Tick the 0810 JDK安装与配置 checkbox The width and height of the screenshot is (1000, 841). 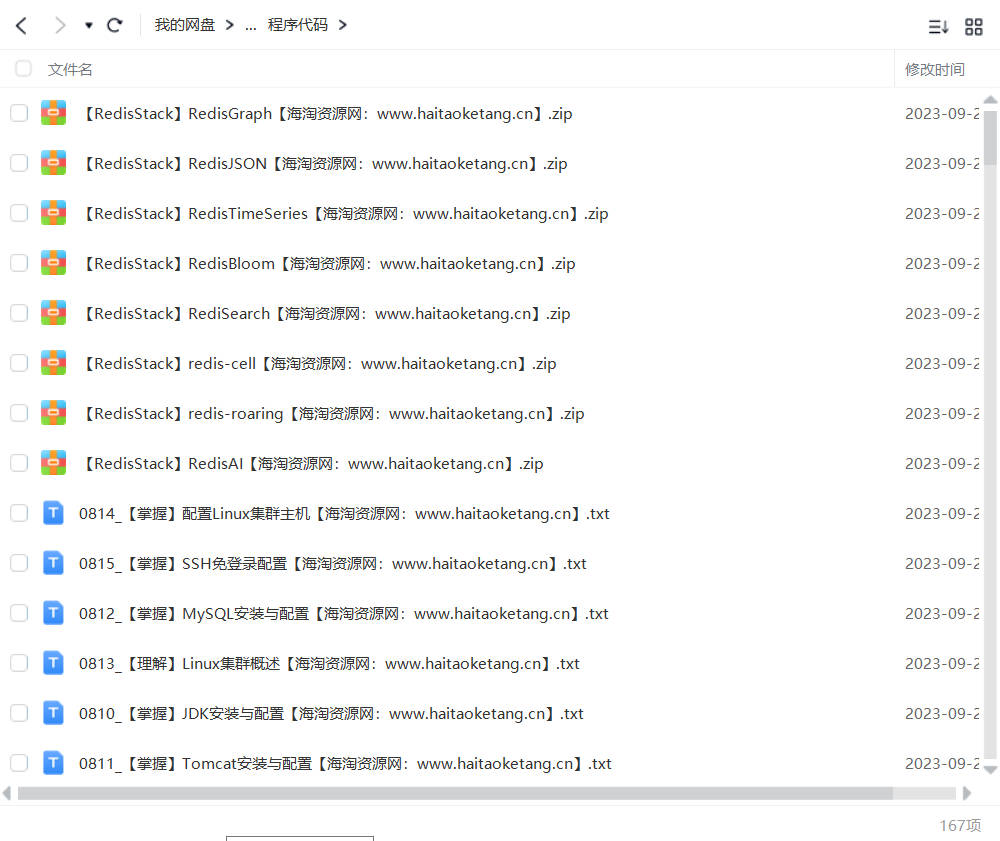(x=19, y=713)
